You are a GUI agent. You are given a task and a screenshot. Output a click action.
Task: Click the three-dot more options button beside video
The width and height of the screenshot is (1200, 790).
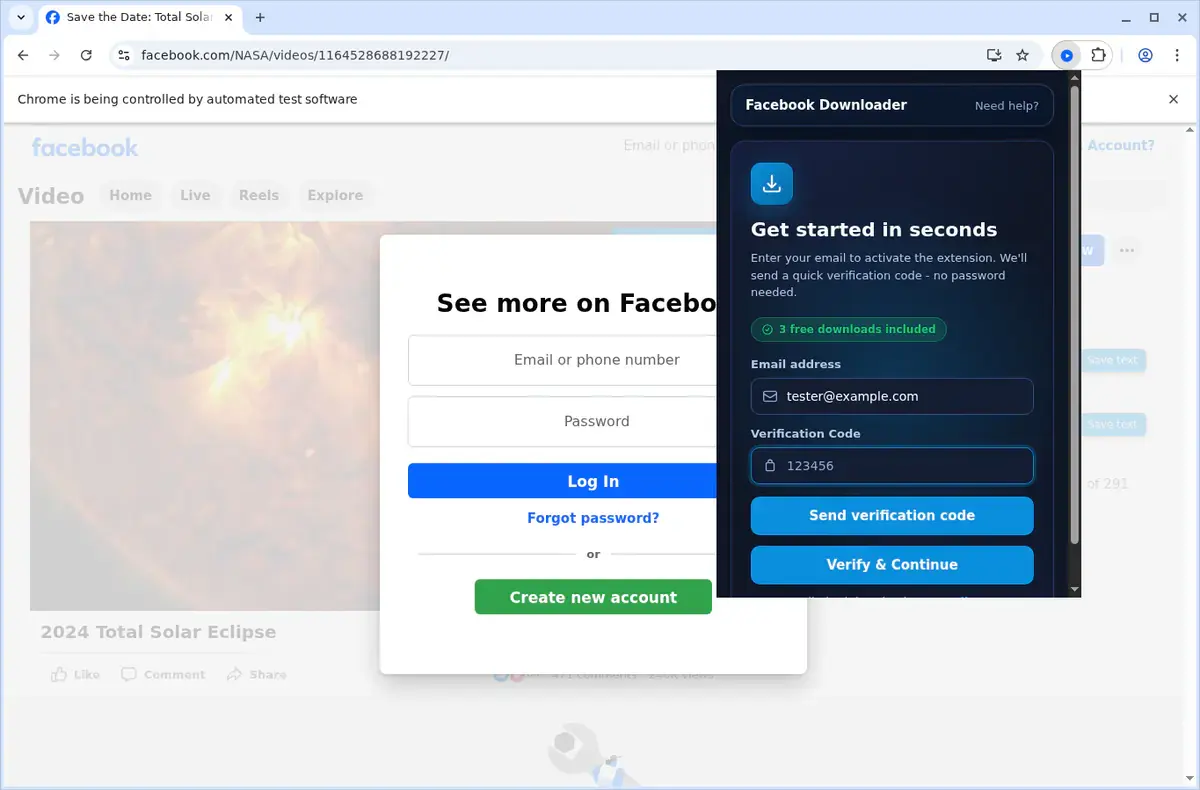click(x=1127, y=250)
